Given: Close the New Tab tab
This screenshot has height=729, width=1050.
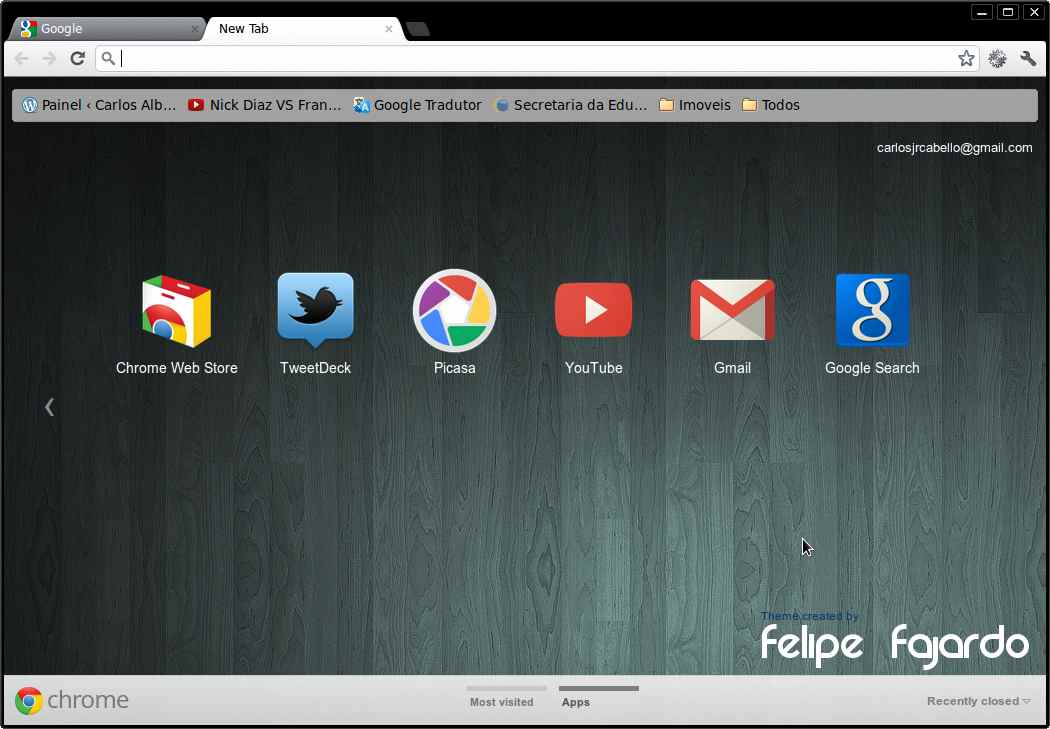Looking at the screenshot, I should [388, 29].
